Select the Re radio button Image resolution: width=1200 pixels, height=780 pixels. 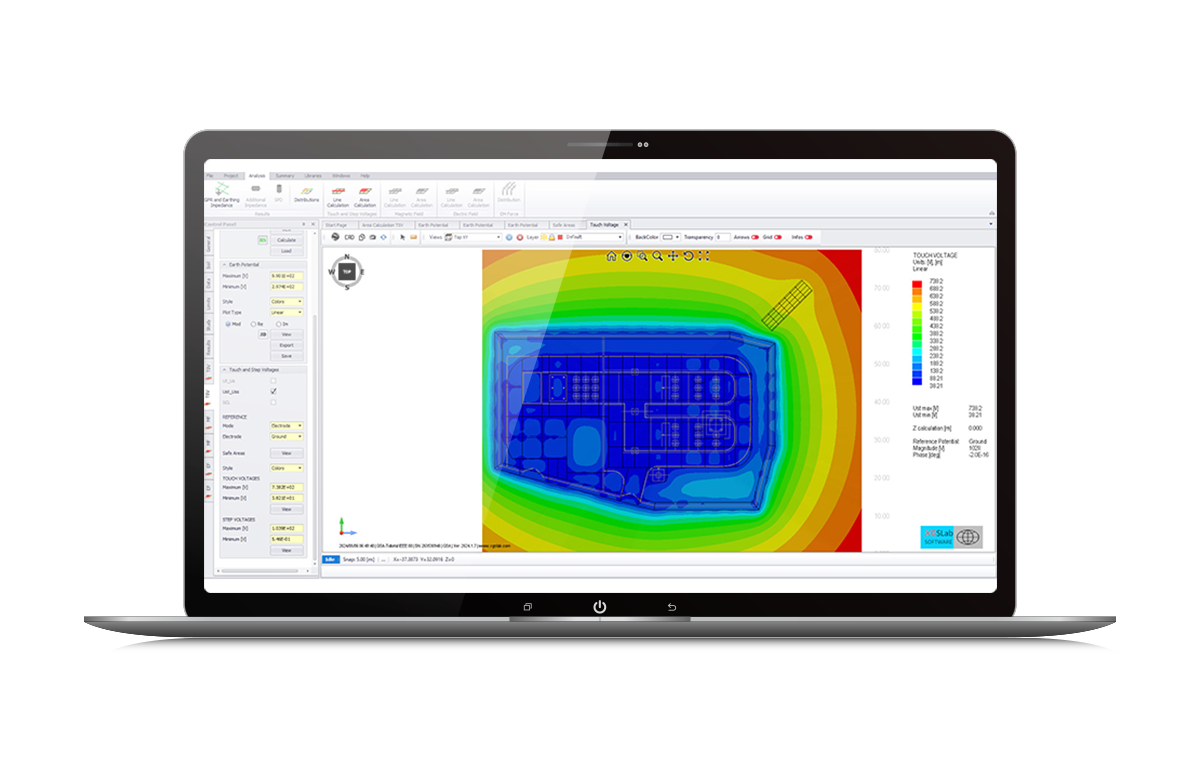252,324
